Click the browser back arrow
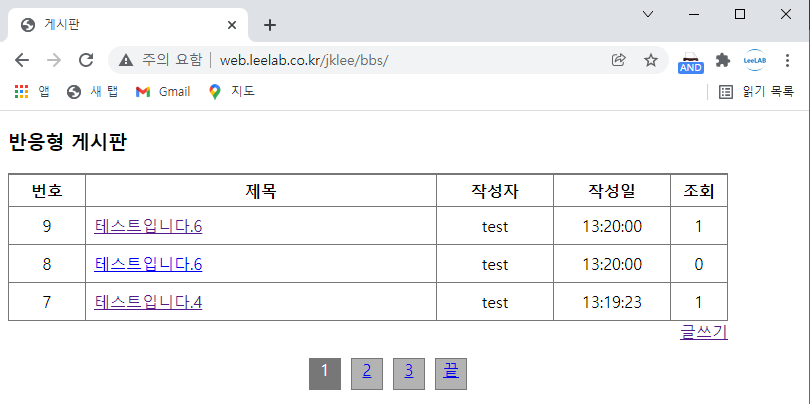810x404 pixels. point(22,60)
